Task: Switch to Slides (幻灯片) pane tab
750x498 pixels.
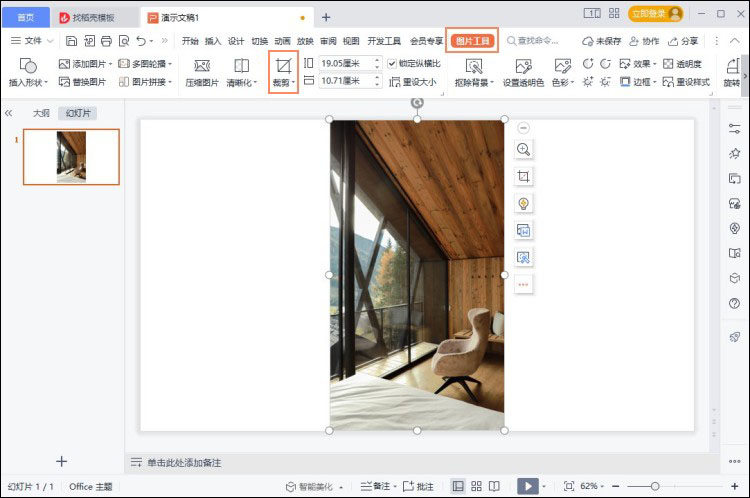Action: point(77,113)
